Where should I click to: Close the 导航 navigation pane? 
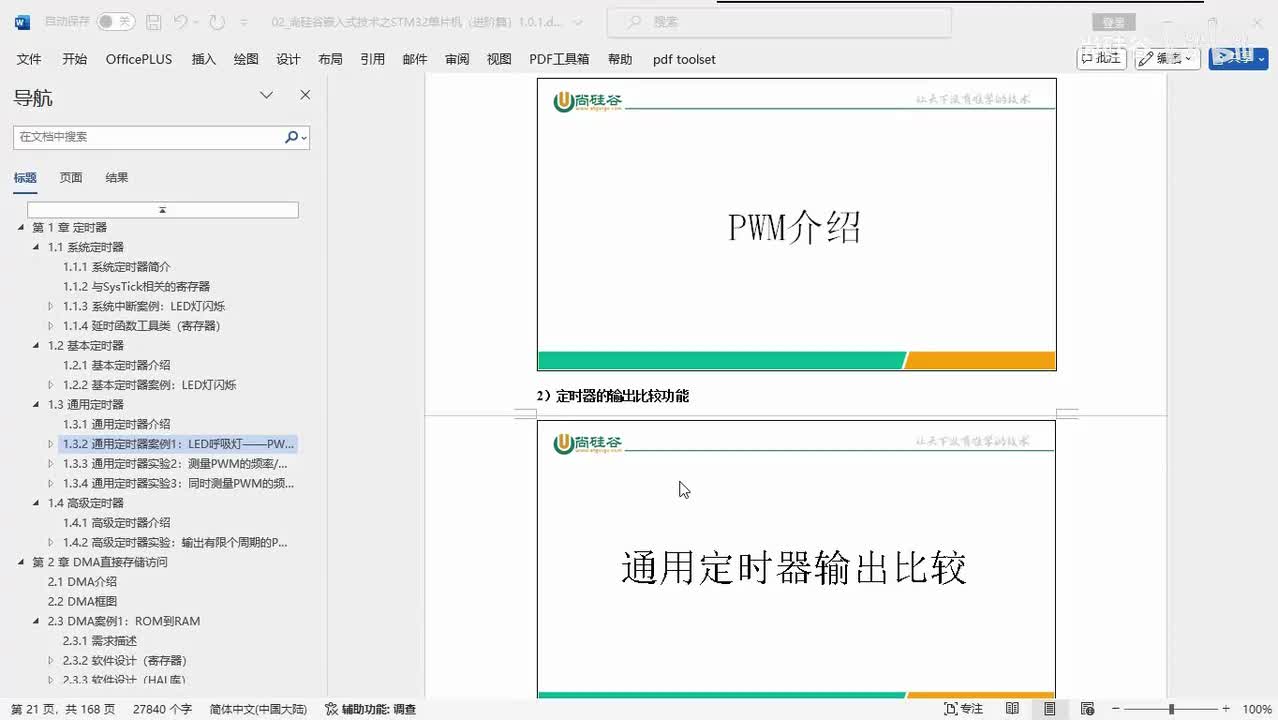pyautogui.click(x=305, y=95)
